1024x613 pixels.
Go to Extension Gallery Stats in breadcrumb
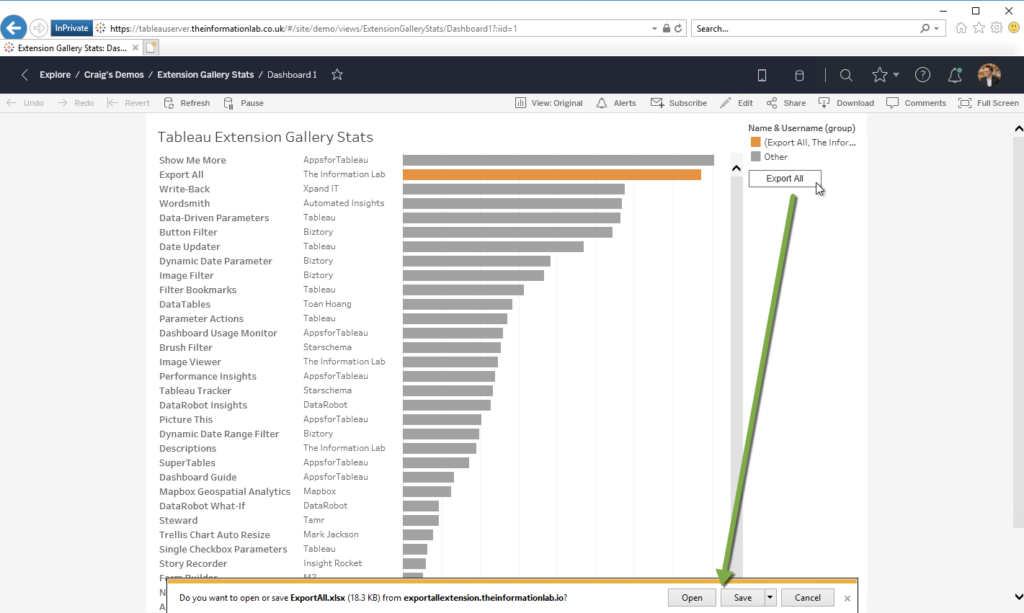(205, 74)
